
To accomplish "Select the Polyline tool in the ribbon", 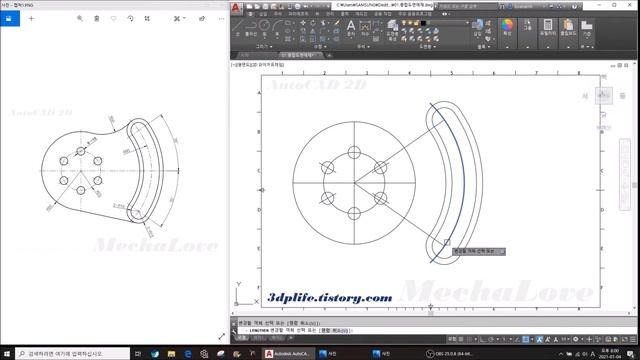I will [251, 28].
